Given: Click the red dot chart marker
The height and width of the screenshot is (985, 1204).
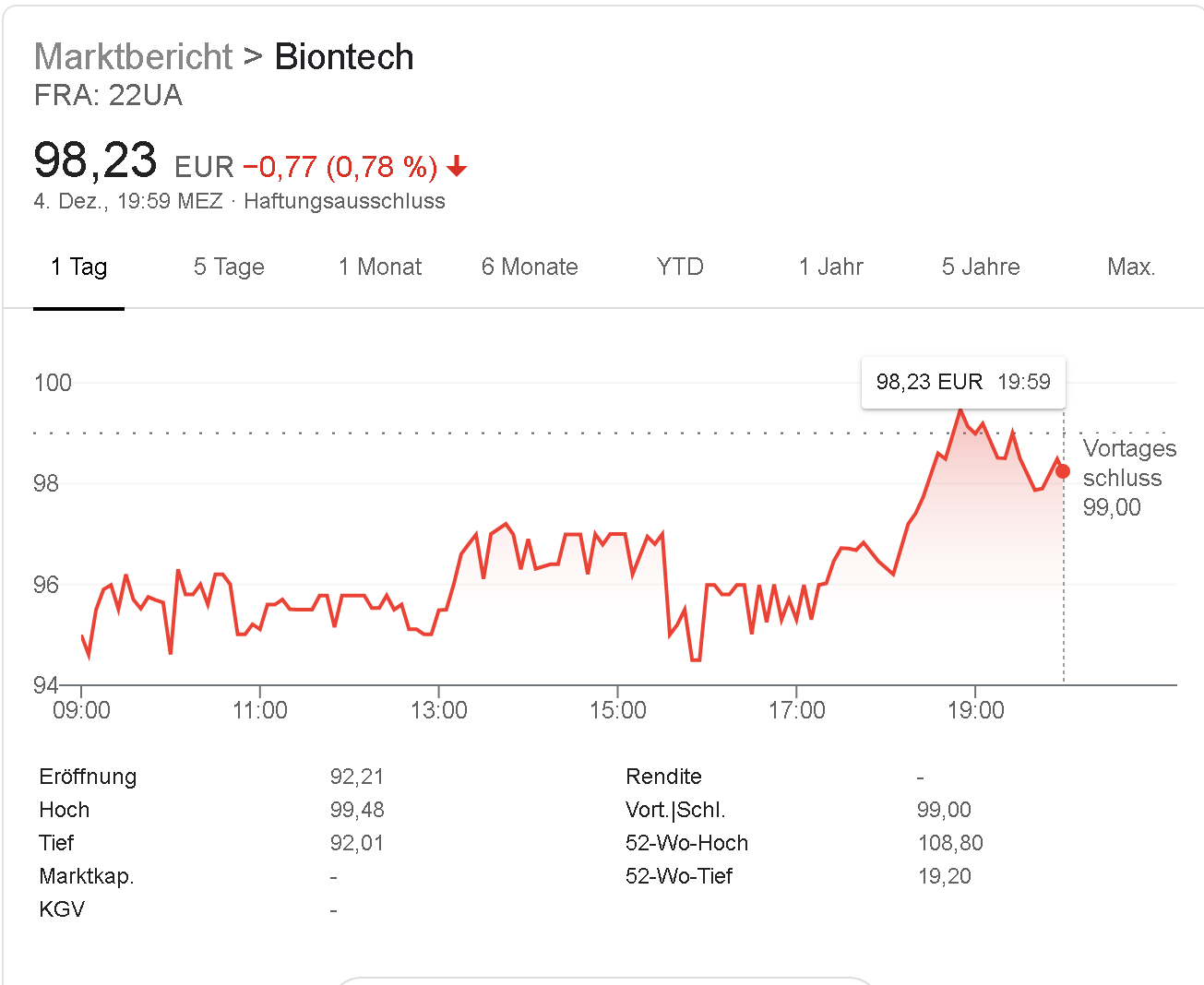Looking at the screenshot, I should (x=1063, y=471).
